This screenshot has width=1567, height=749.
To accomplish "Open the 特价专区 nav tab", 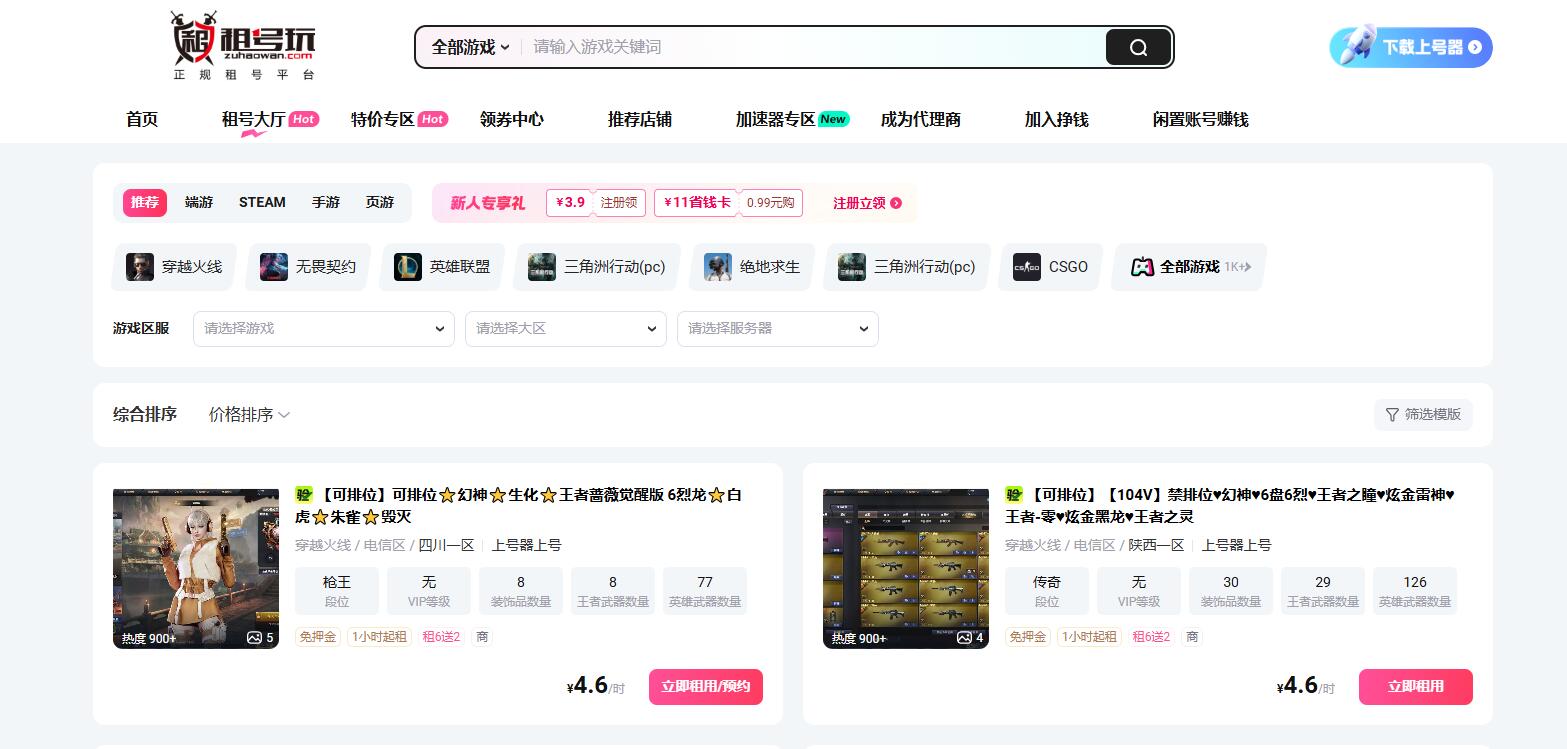I will point(383,119).
